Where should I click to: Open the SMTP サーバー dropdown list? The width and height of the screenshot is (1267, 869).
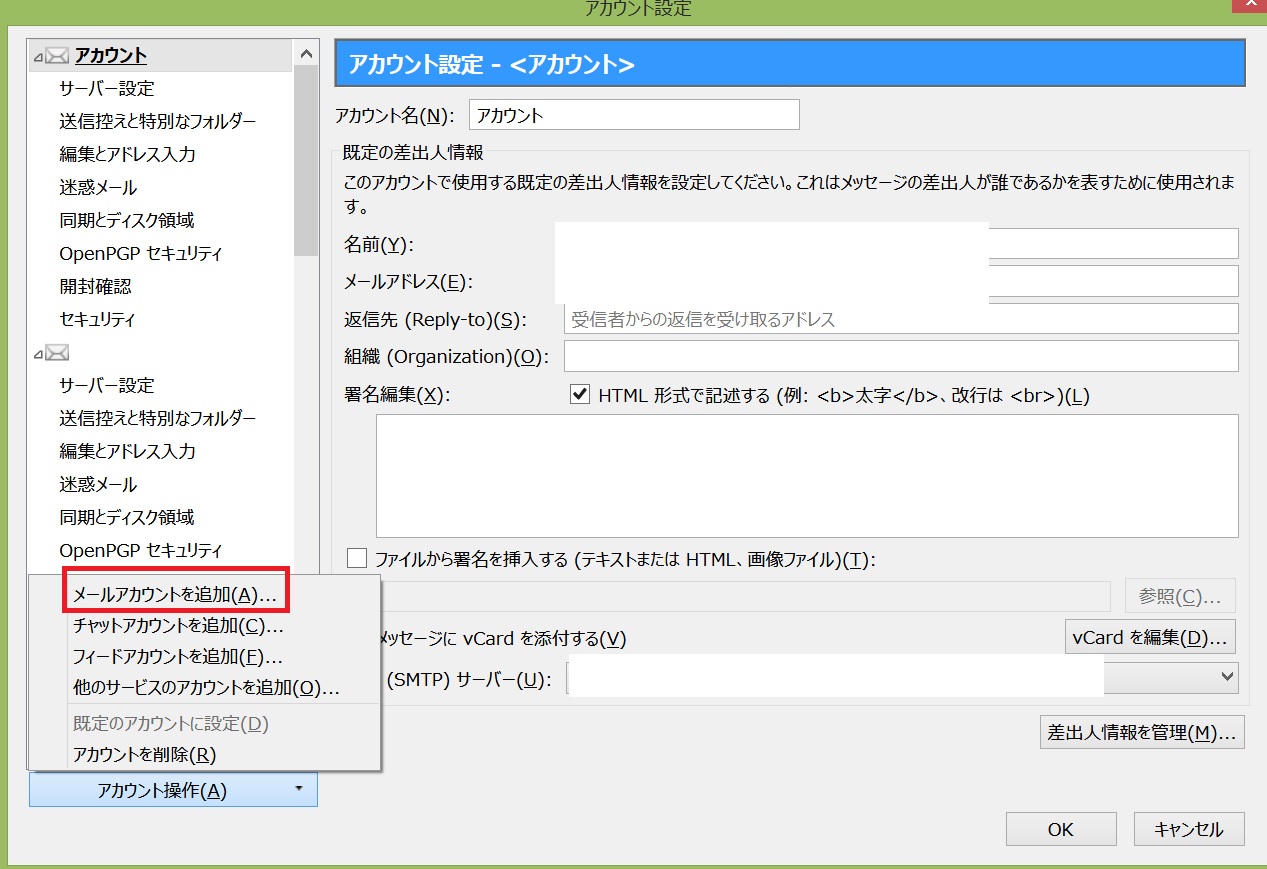1227,678
